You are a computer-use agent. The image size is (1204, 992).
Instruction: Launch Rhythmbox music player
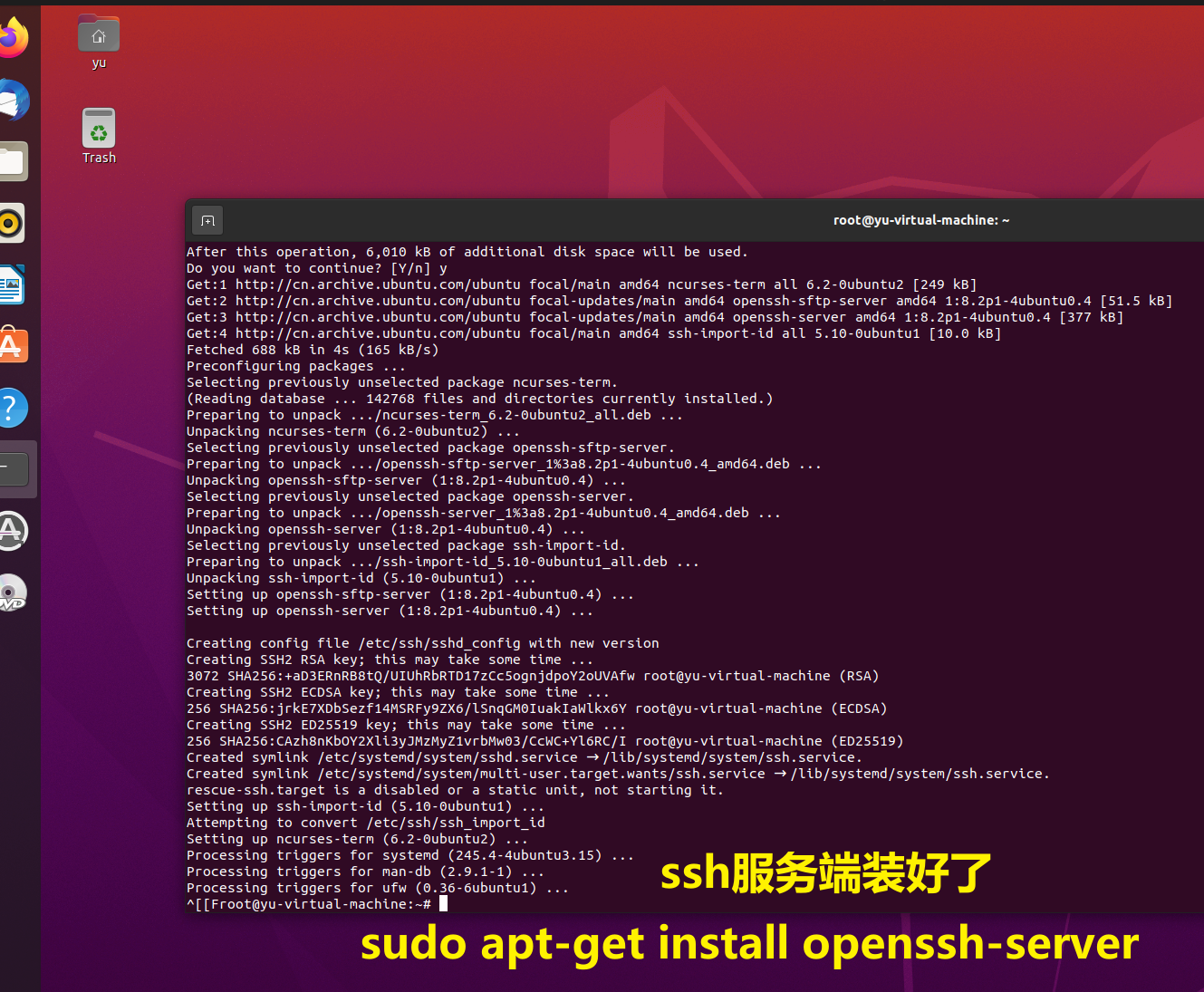[x=11, y=223]
